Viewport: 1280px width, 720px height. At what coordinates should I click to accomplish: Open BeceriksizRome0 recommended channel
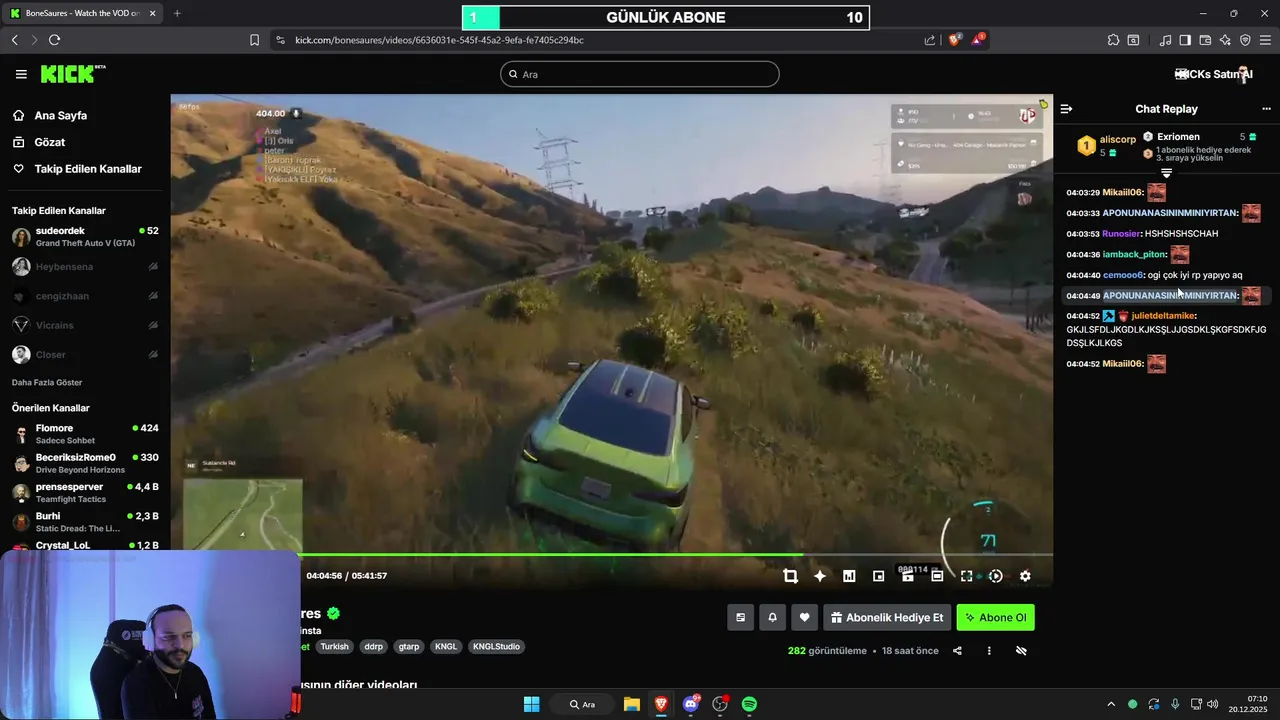click(84, 463)
